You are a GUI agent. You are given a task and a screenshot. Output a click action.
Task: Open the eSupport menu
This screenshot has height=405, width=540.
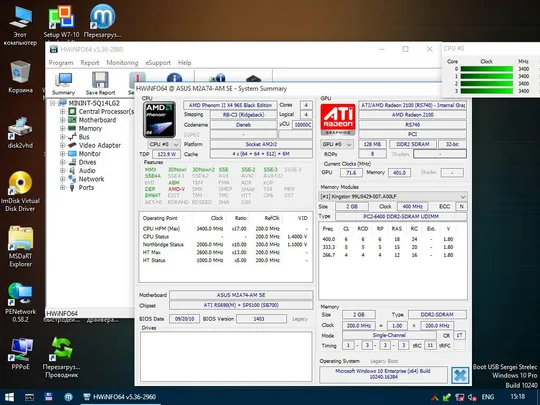click(158, 63)
